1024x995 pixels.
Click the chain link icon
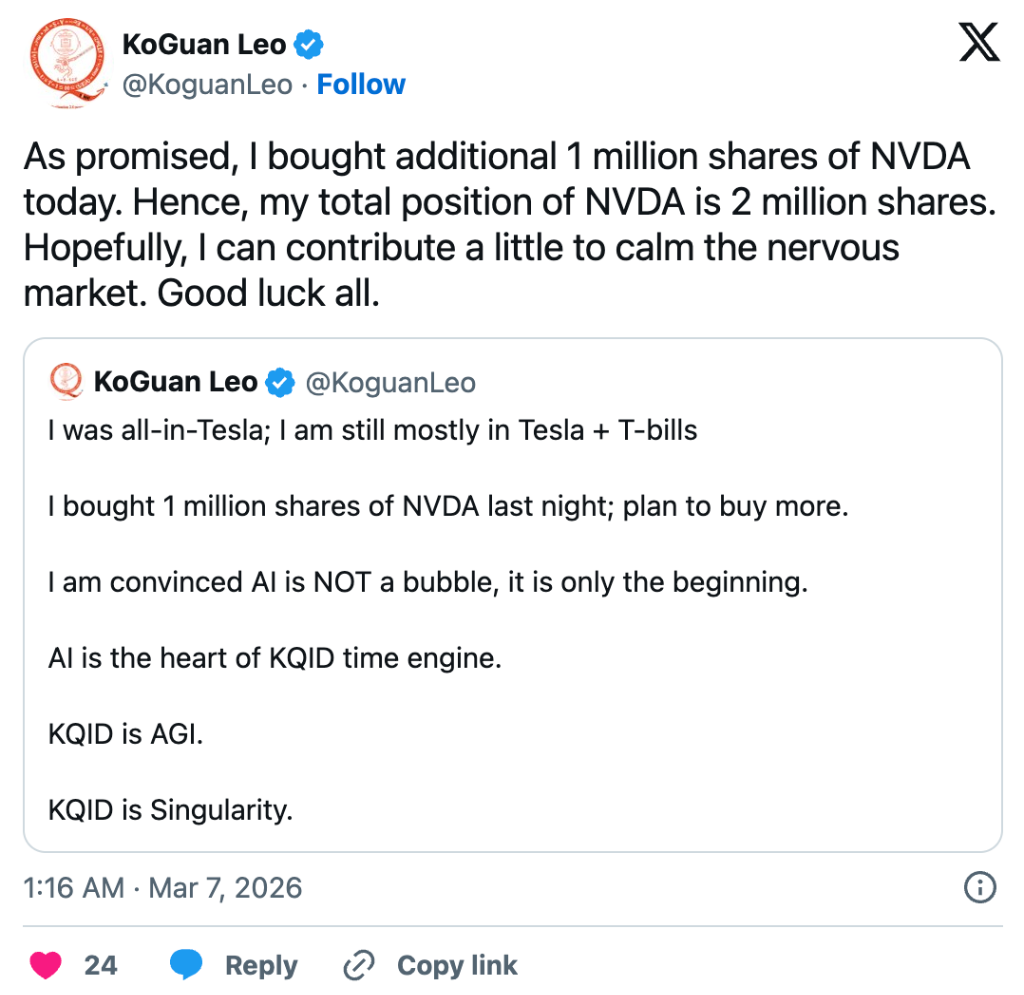click(357, 965)
